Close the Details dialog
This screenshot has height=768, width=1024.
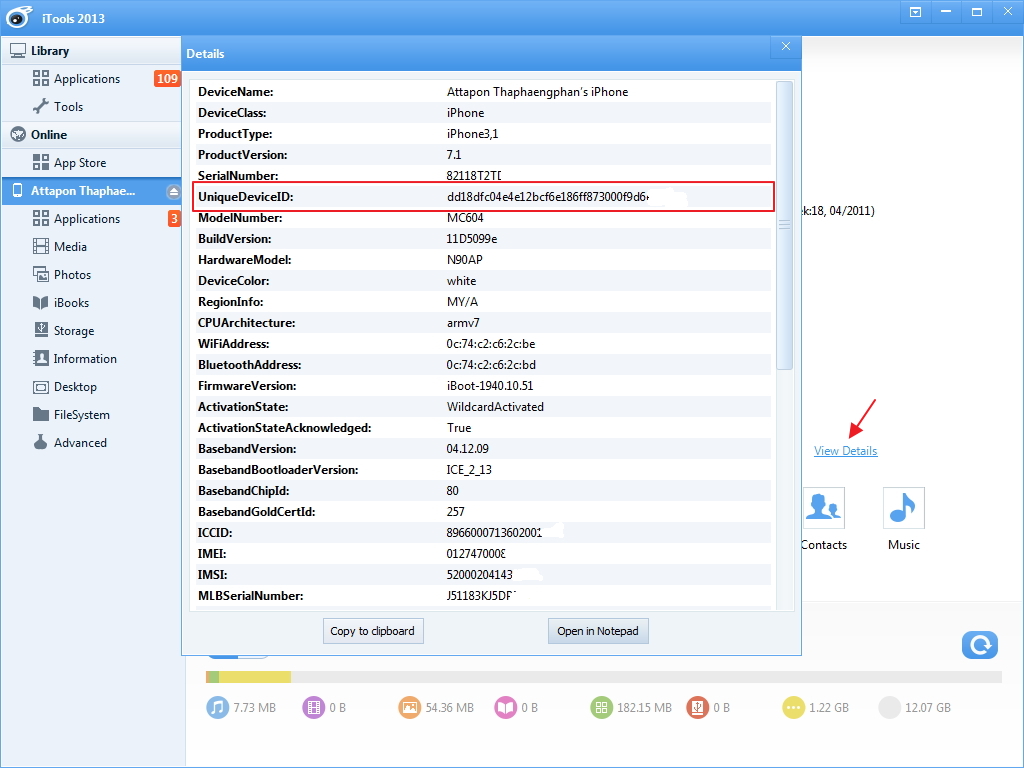point(786,46)
